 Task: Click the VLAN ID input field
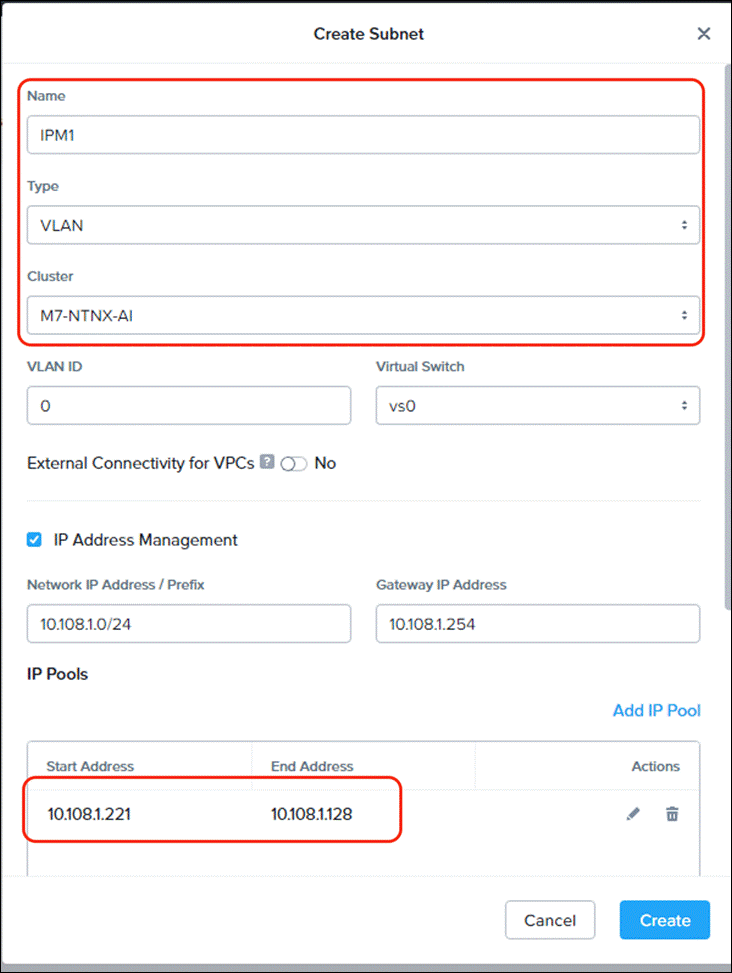coord(189,406)
